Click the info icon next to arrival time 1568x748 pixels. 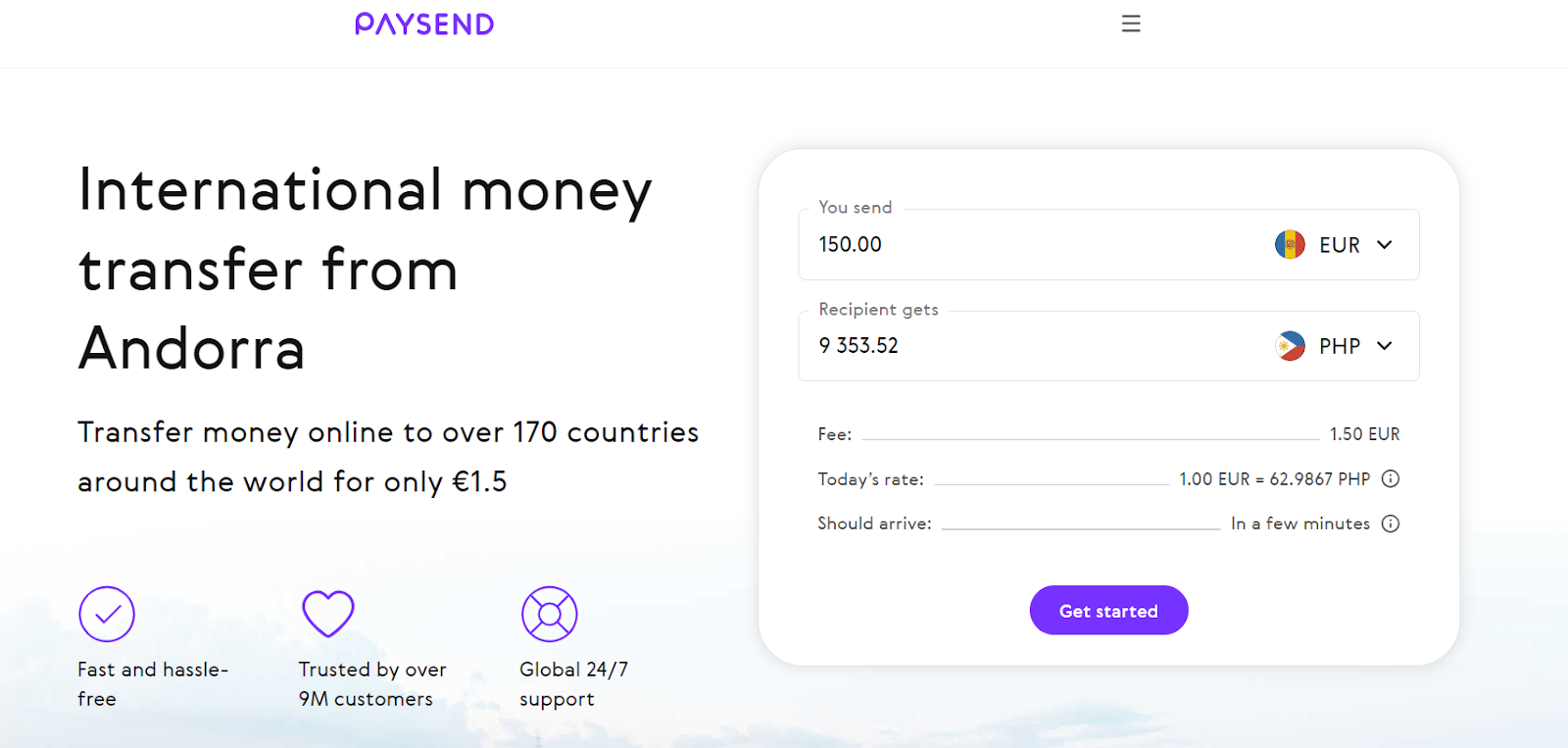(1391, 524)
